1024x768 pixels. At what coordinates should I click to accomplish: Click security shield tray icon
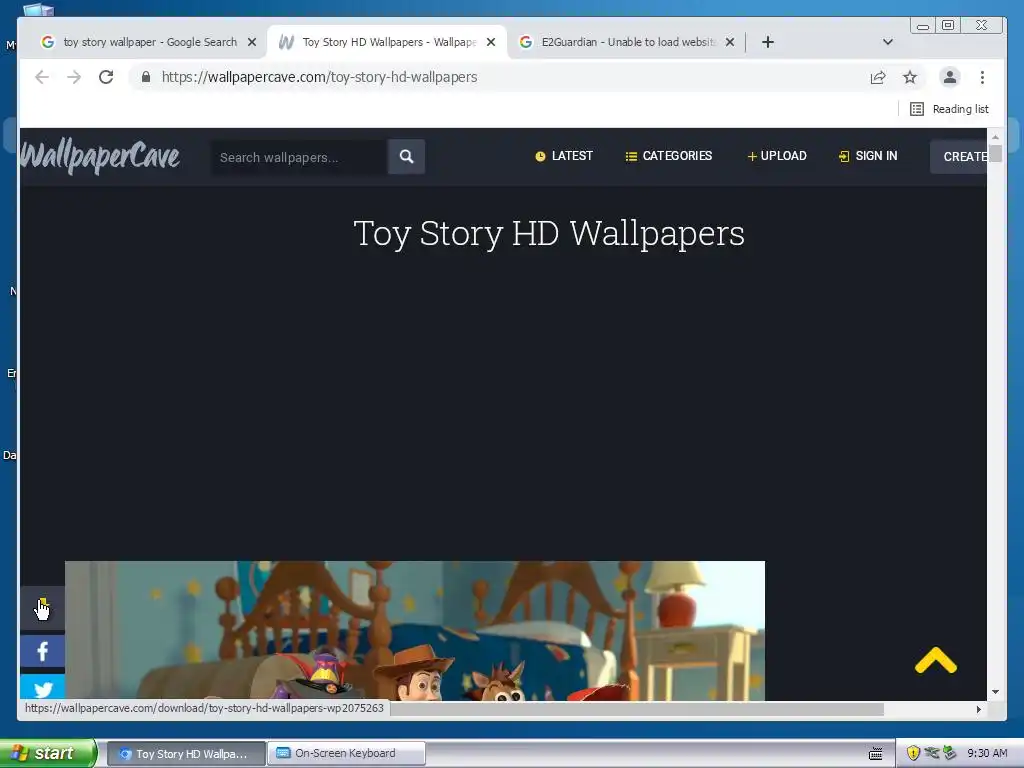click(913, 753)
